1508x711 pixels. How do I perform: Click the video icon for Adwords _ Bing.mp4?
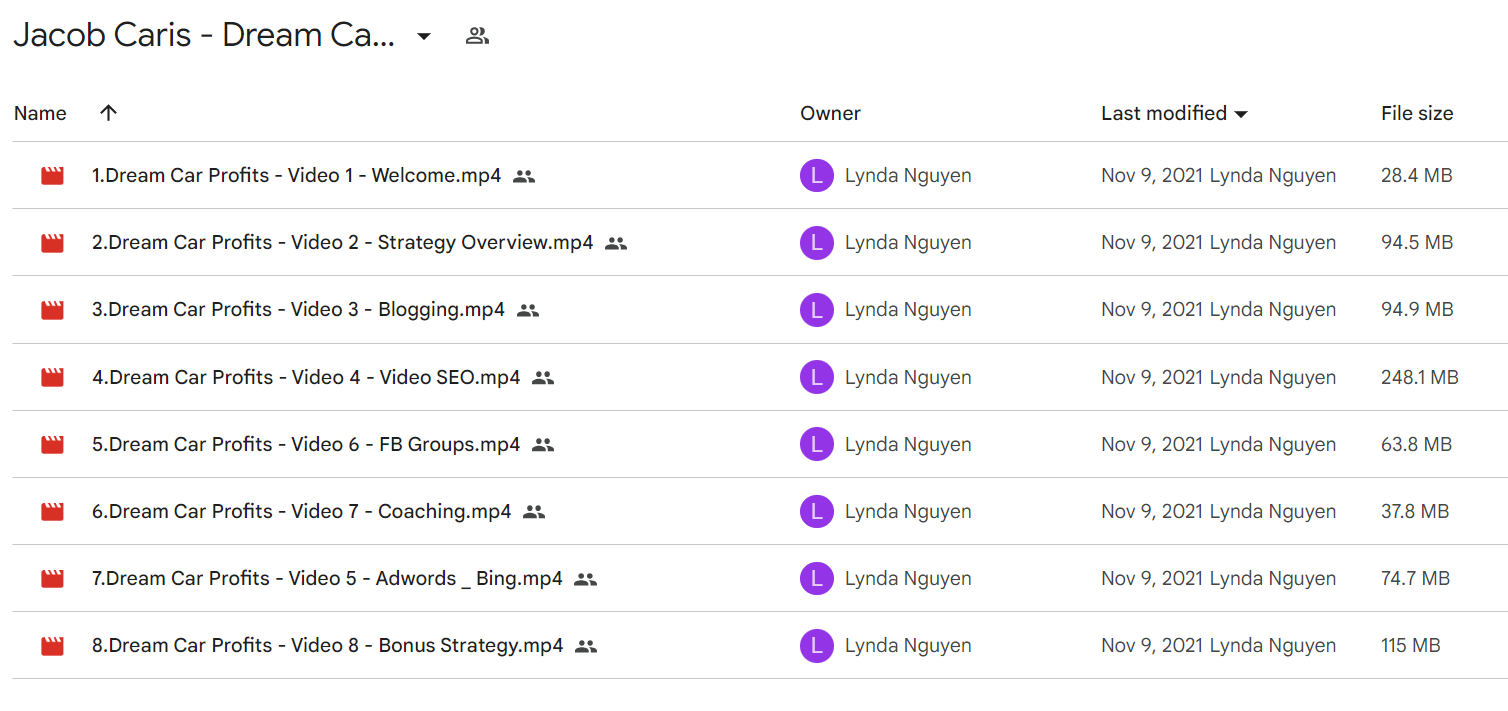point(52,579)
